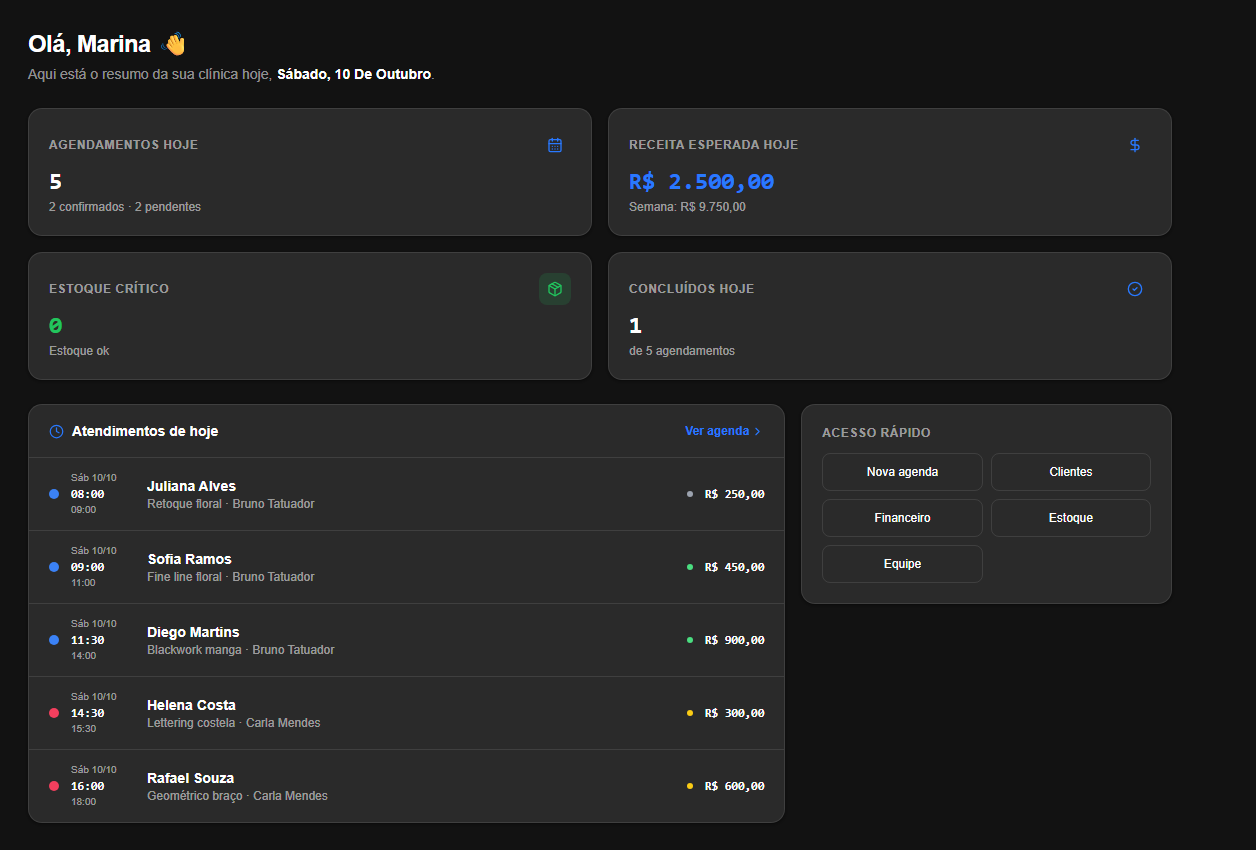
Task: Click the 2 confirmados · 2 pendentes text
Action: [125, 207]
